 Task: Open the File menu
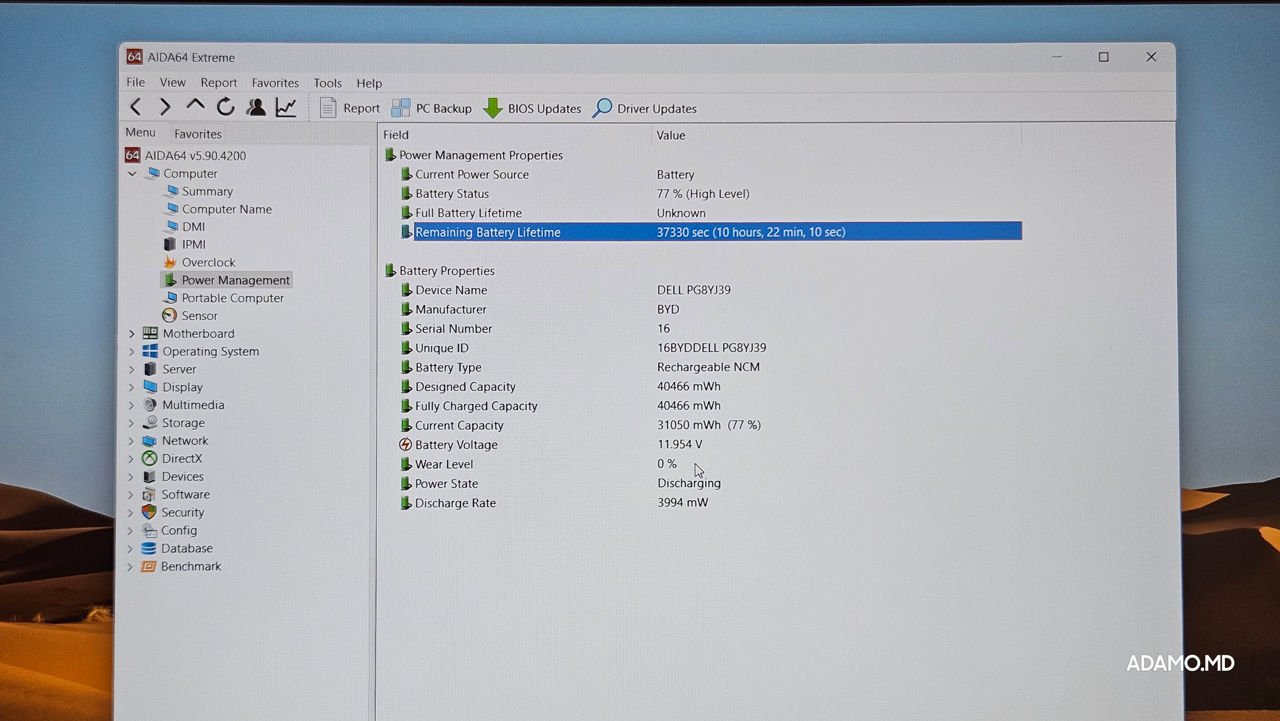tap(135, 83)
